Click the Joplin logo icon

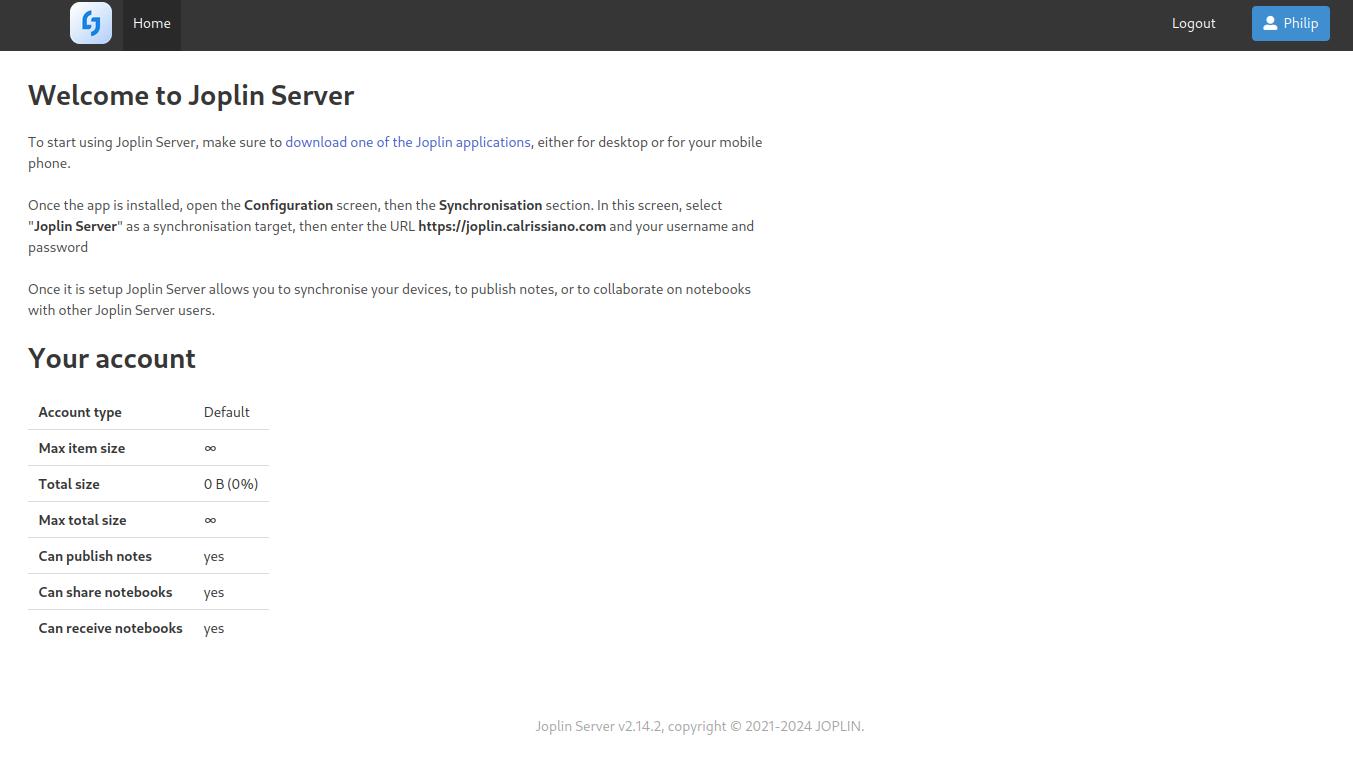pyautogui.click(x=91, y=23)
